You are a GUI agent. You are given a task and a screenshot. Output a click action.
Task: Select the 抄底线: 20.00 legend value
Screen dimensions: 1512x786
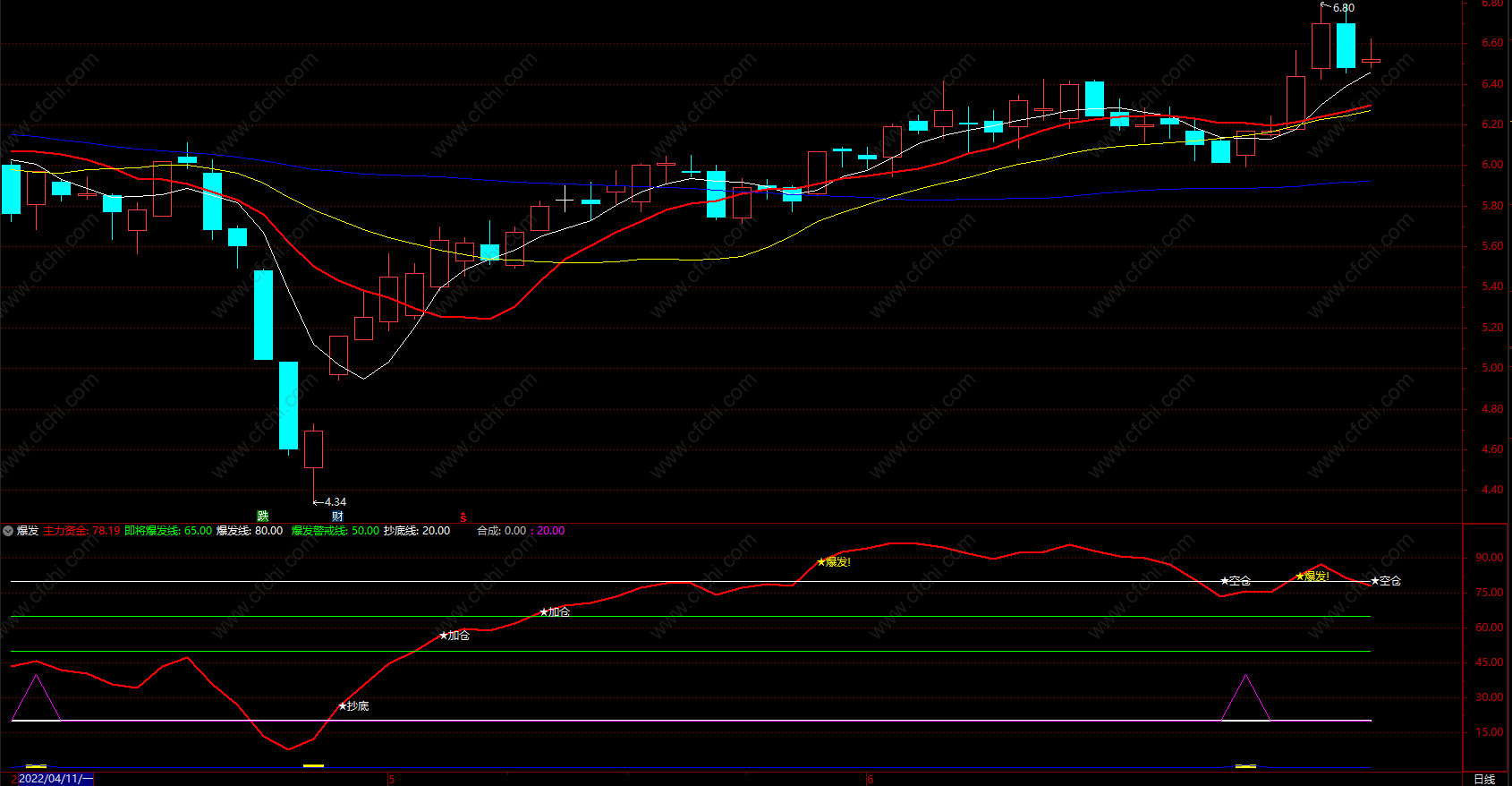(417, 531)
